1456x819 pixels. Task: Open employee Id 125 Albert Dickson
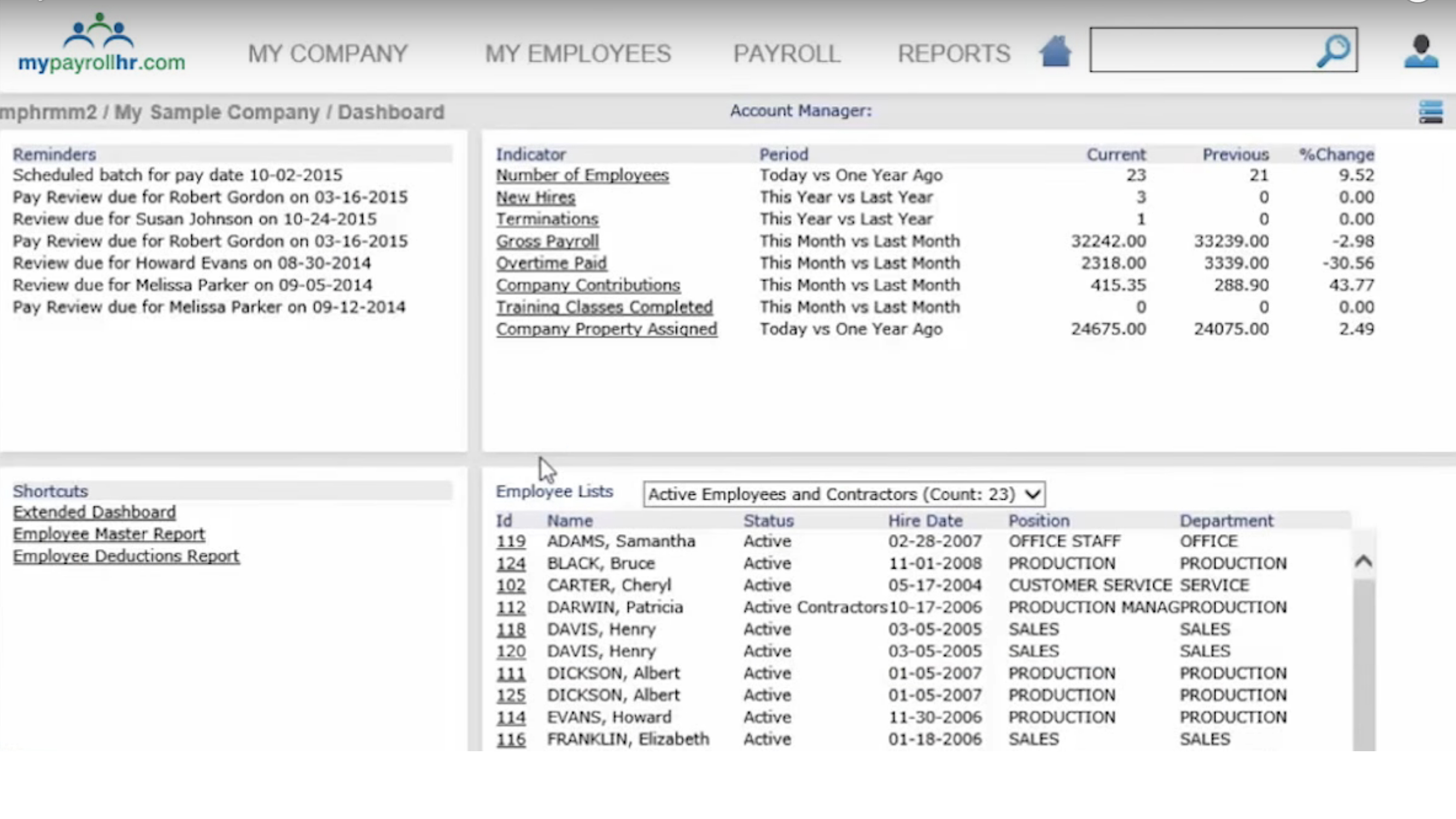(x=511, y=696)
